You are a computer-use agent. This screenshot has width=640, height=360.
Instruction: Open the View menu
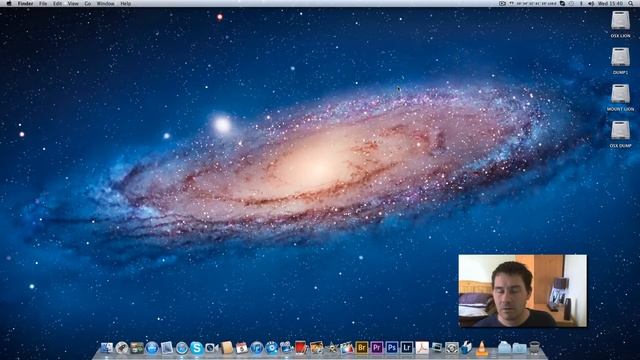tap(73, 3)
